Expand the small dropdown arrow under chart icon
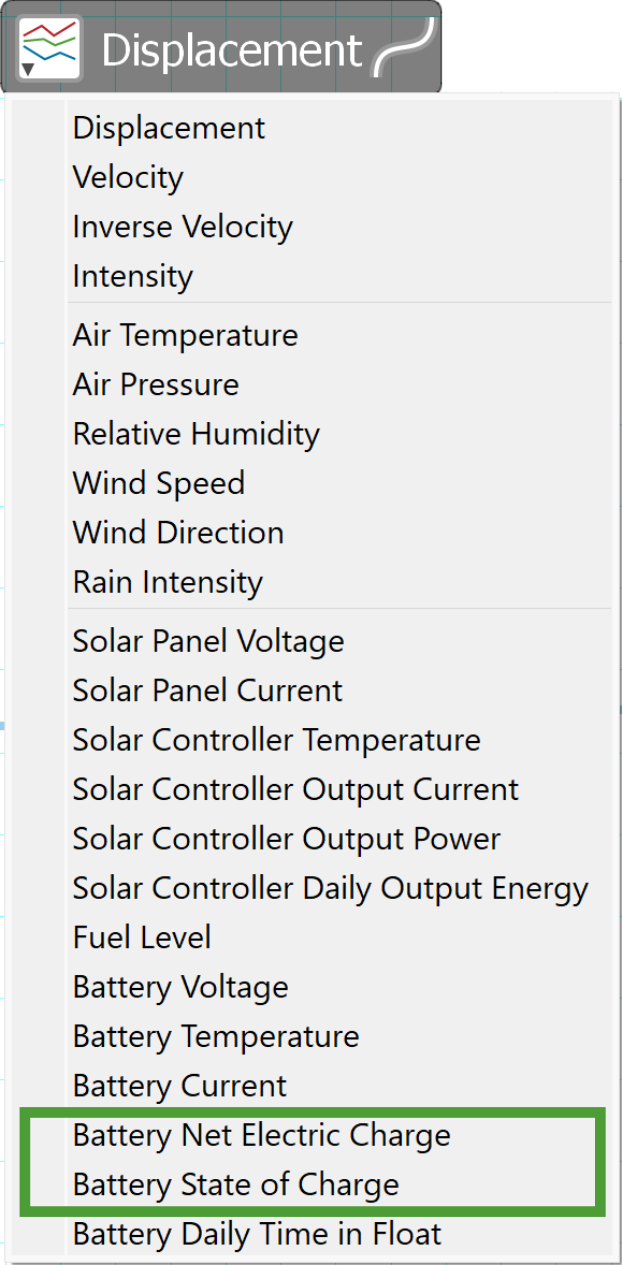This screenshot has height=1265, width=622. (28, 69)
